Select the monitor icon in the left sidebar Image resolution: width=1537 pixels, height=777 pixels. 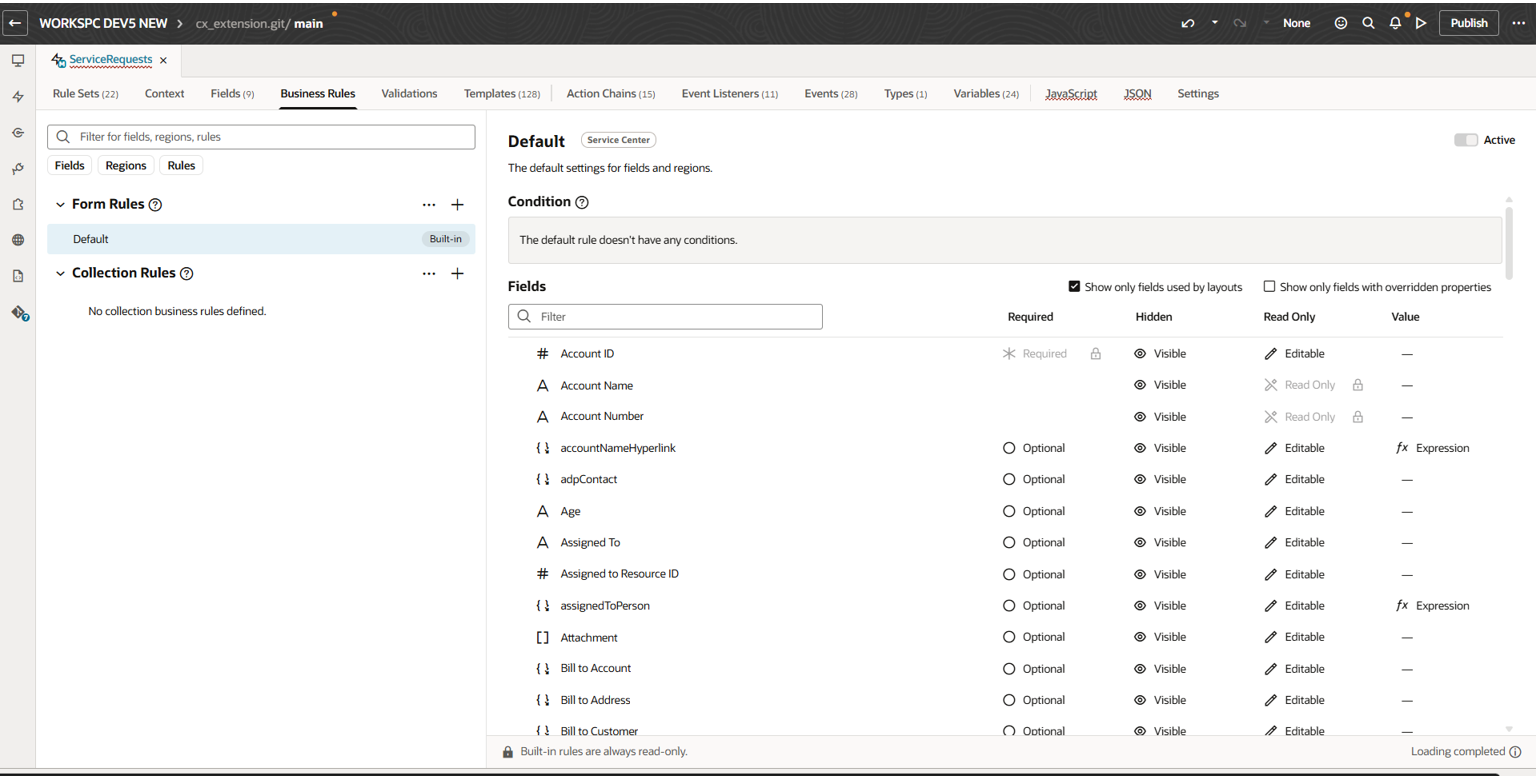coord(17,60)
